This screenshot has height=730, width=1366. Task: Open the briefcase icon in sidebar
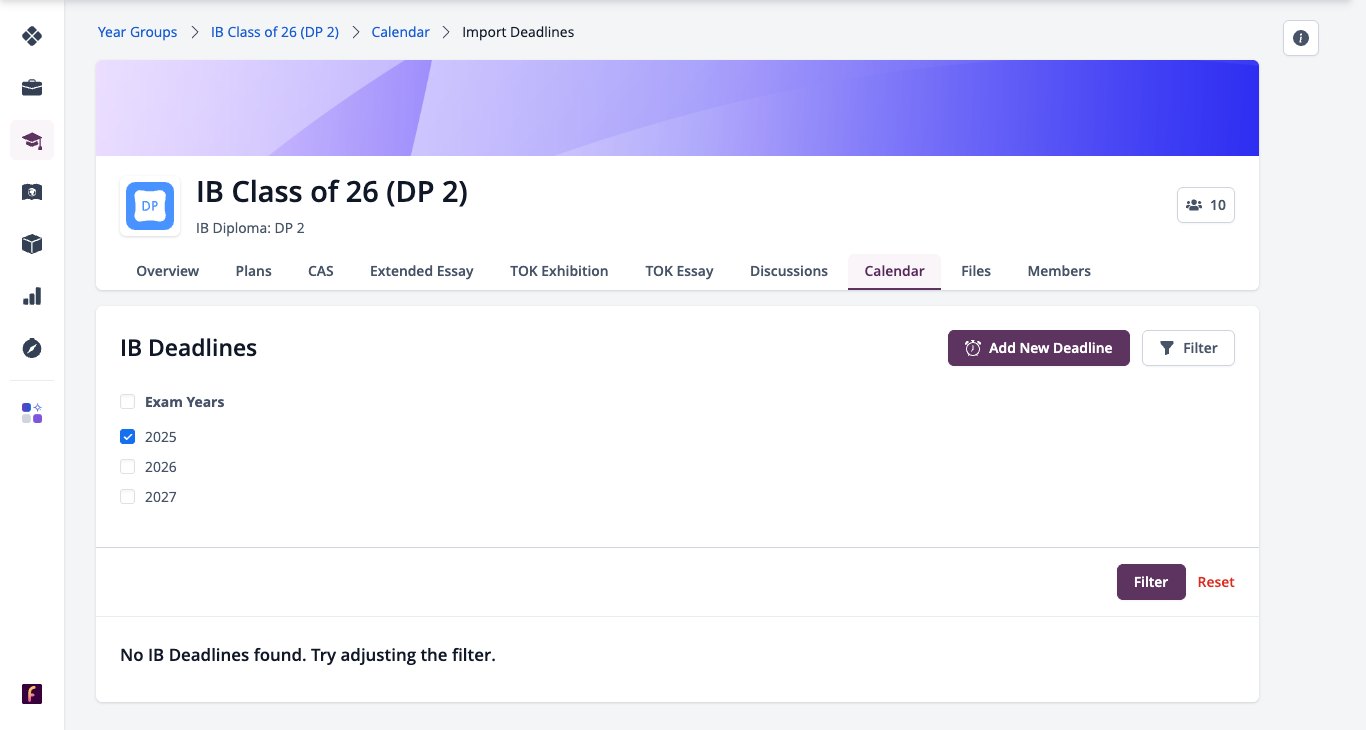[x=32, y=88]
